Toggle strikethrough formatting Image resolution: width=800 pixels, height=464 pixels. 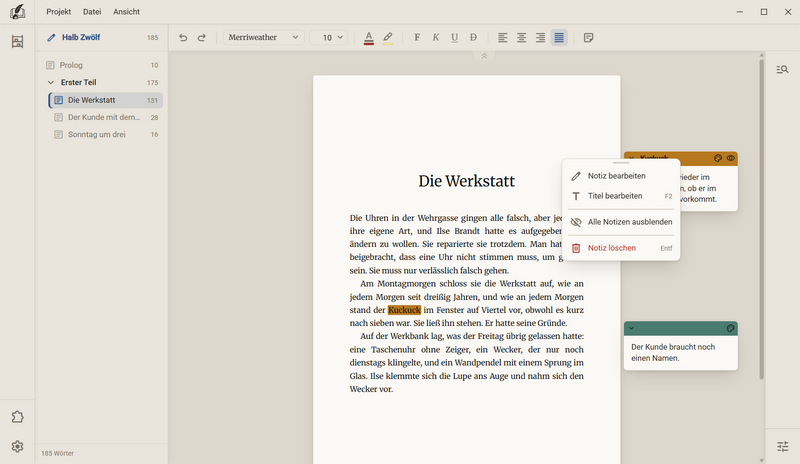473,38
